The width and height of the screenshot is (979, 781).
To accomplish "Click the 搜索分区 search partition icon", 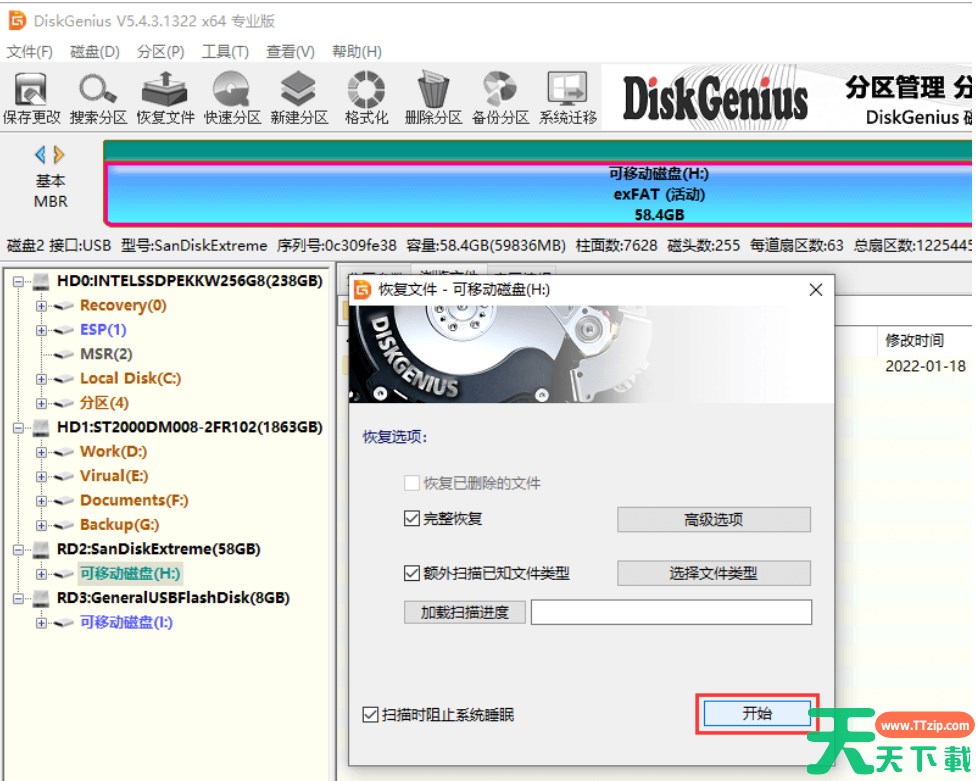I will click(x=98, y=99).
